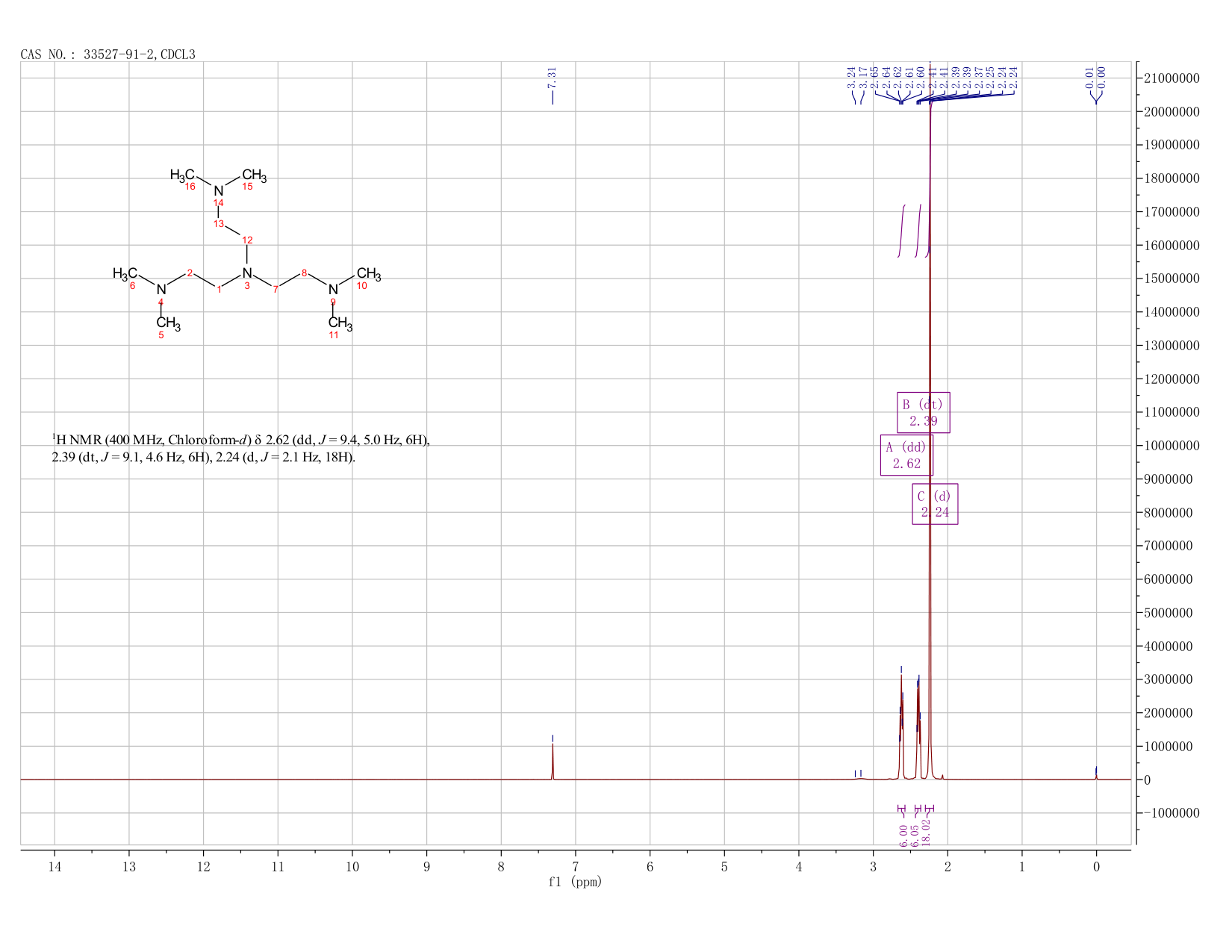Select the CH3 group numbered 5
The height and width of the screenshot is (952, 1232).
168,324
